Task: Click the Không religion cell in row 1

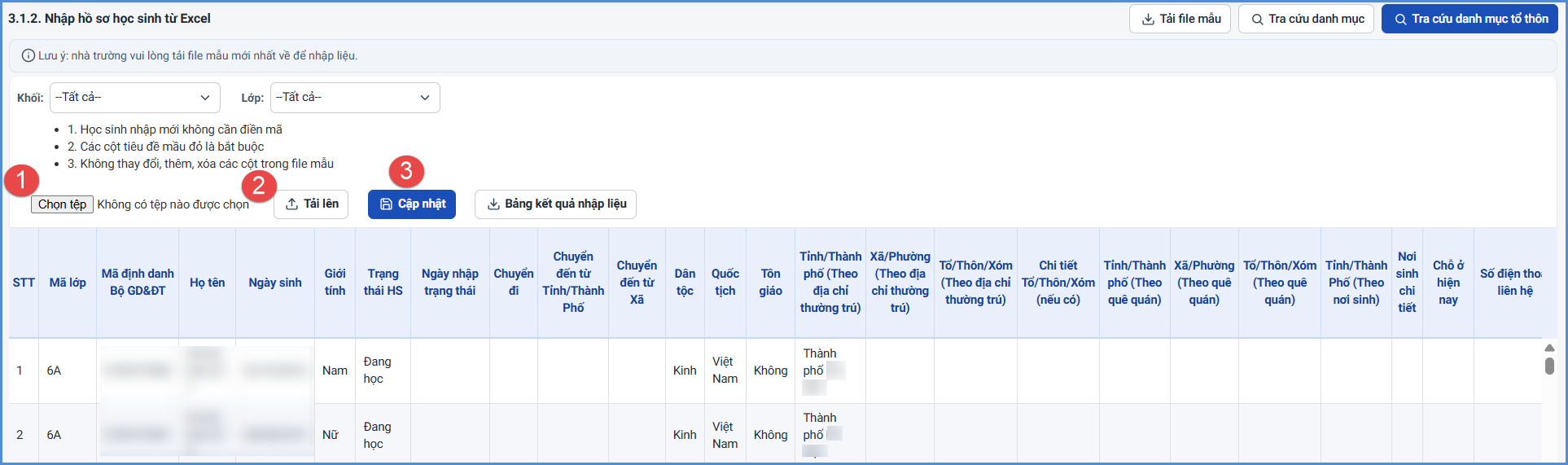Action: coord(770,371)
